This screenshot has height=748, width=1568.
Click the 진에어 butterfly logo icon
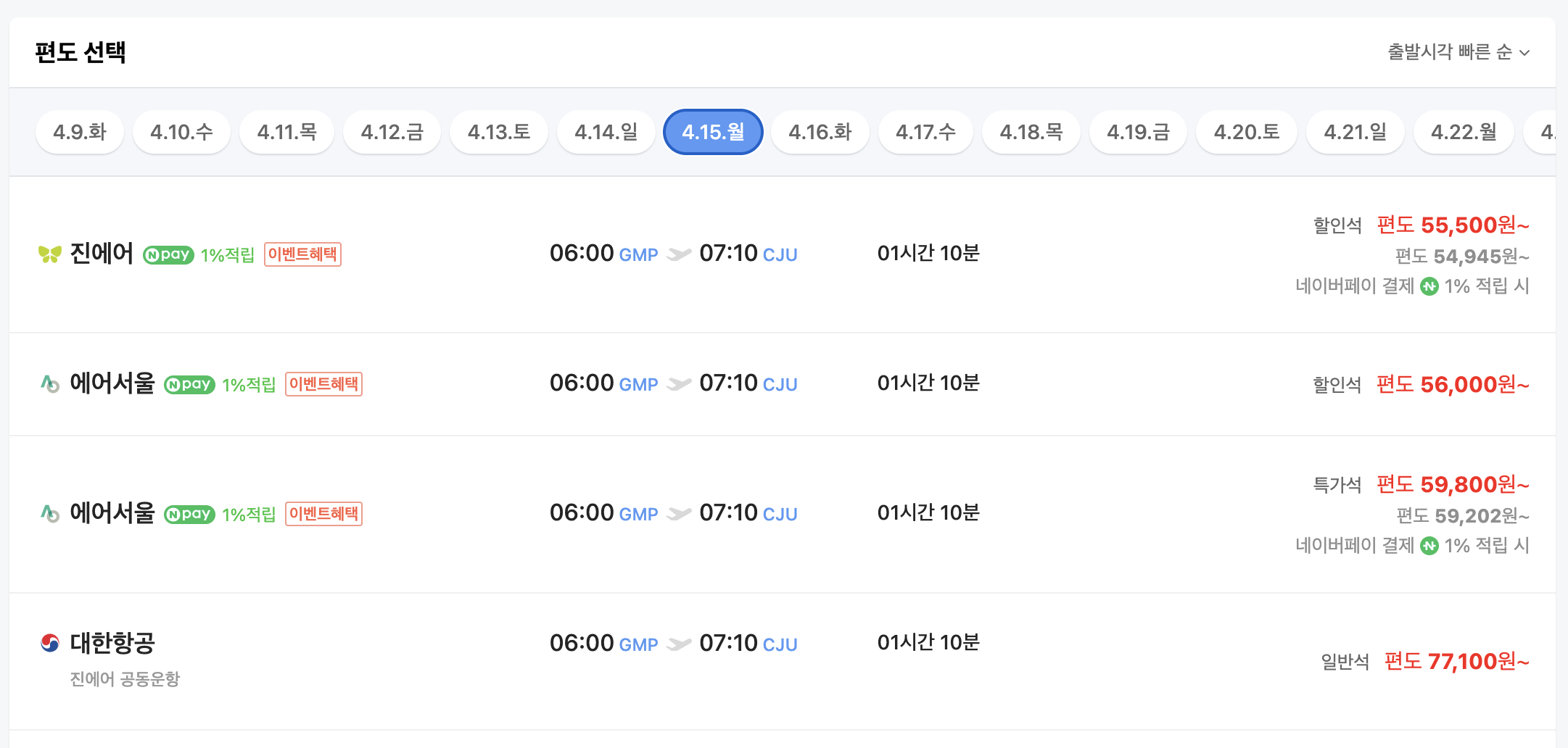50,254
